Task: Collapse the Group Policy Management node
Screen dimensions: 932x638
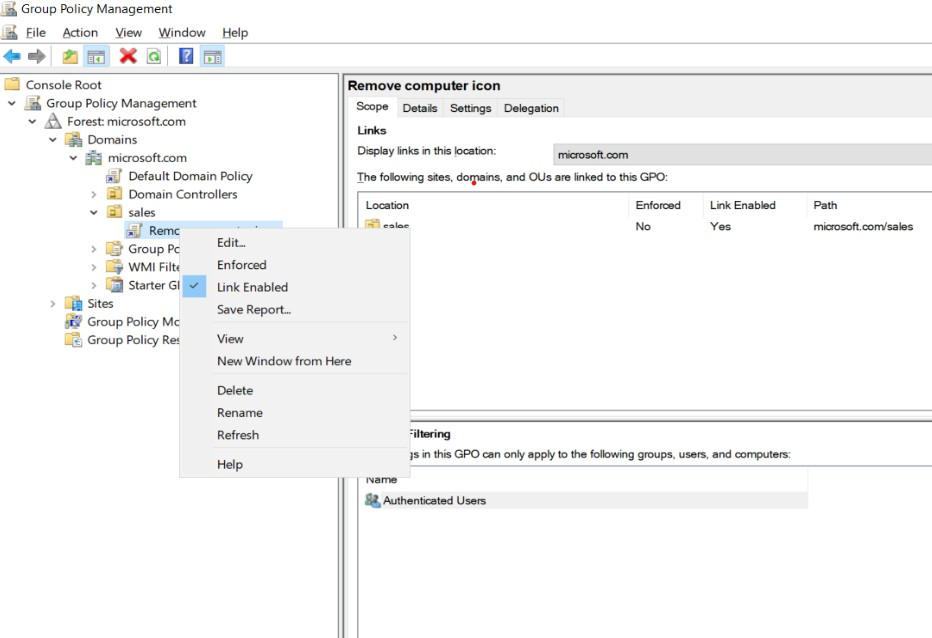Action: [x=12, y=103]
